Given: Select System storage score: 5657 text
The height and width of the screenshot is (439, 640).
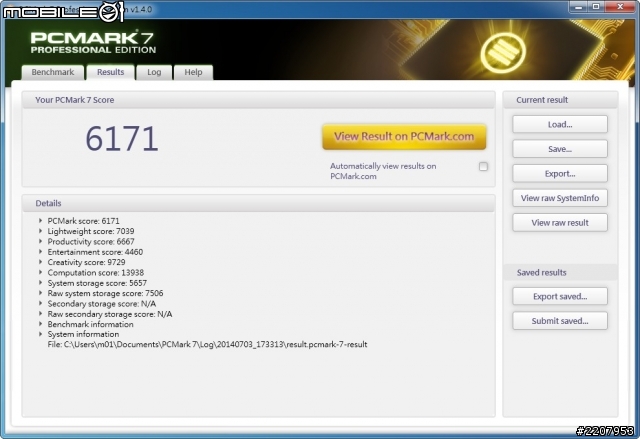Looking at the screenshot, I should [97, 283].
